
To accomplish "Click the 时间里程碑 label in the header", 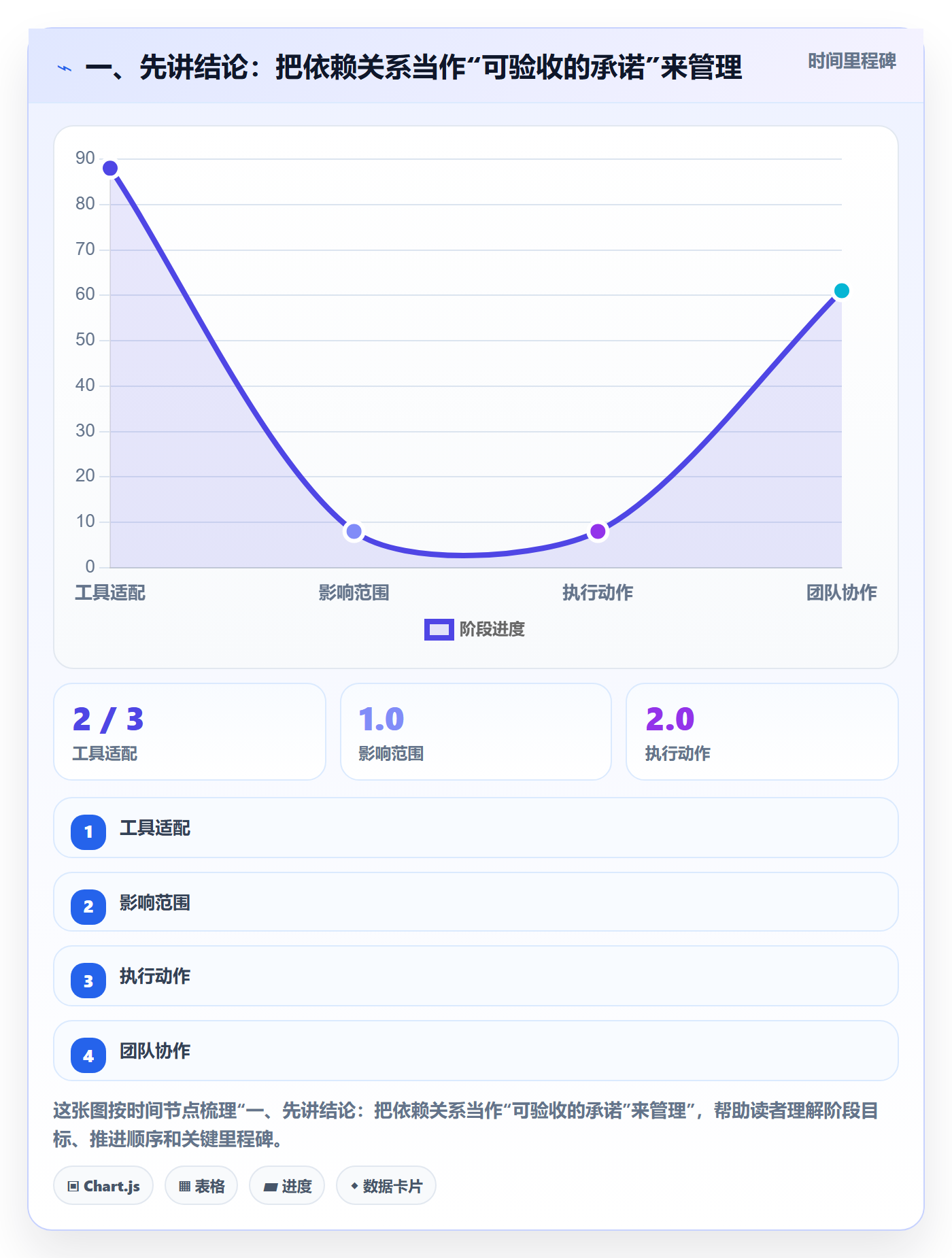I will pyautogui.click(x=851, y=61).
